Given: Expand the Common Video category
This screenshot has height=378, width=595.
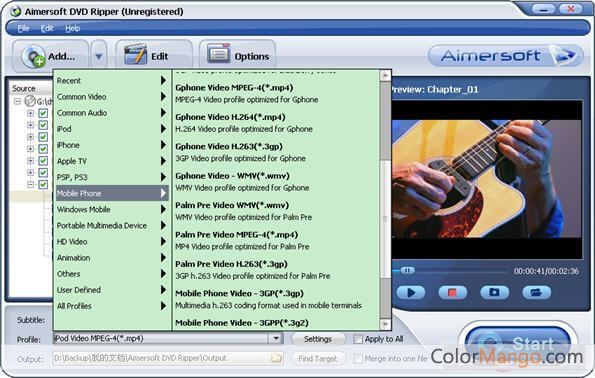Looking at the screenshot, I should coord(112,97).
